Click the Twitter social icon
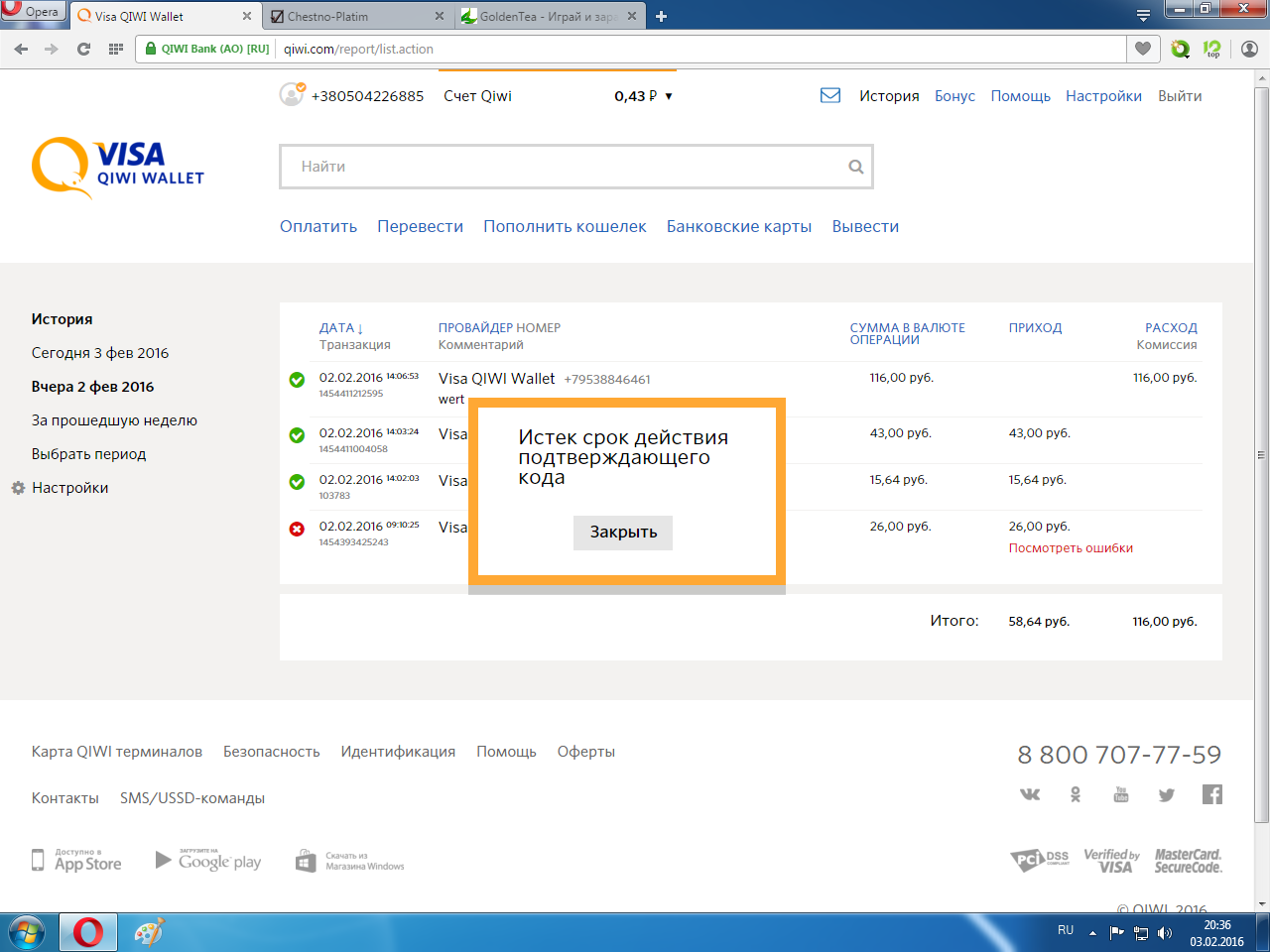The image size is (1270, 952). (1167, 794)
